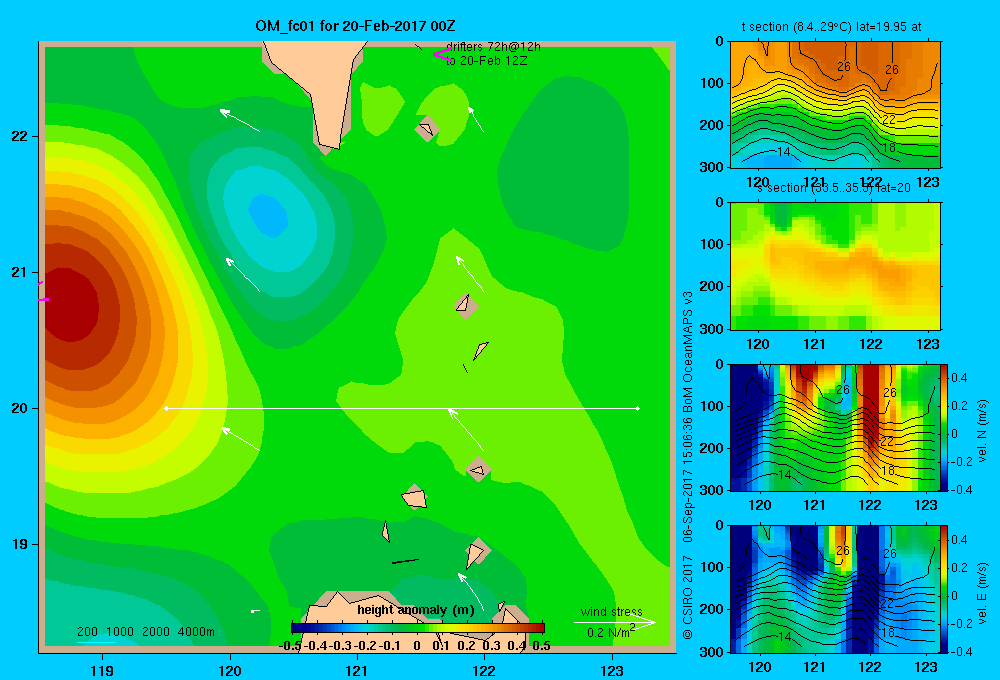Click the white section line at latitude 20
The image size is (1000, 680).
pos(402,408)
